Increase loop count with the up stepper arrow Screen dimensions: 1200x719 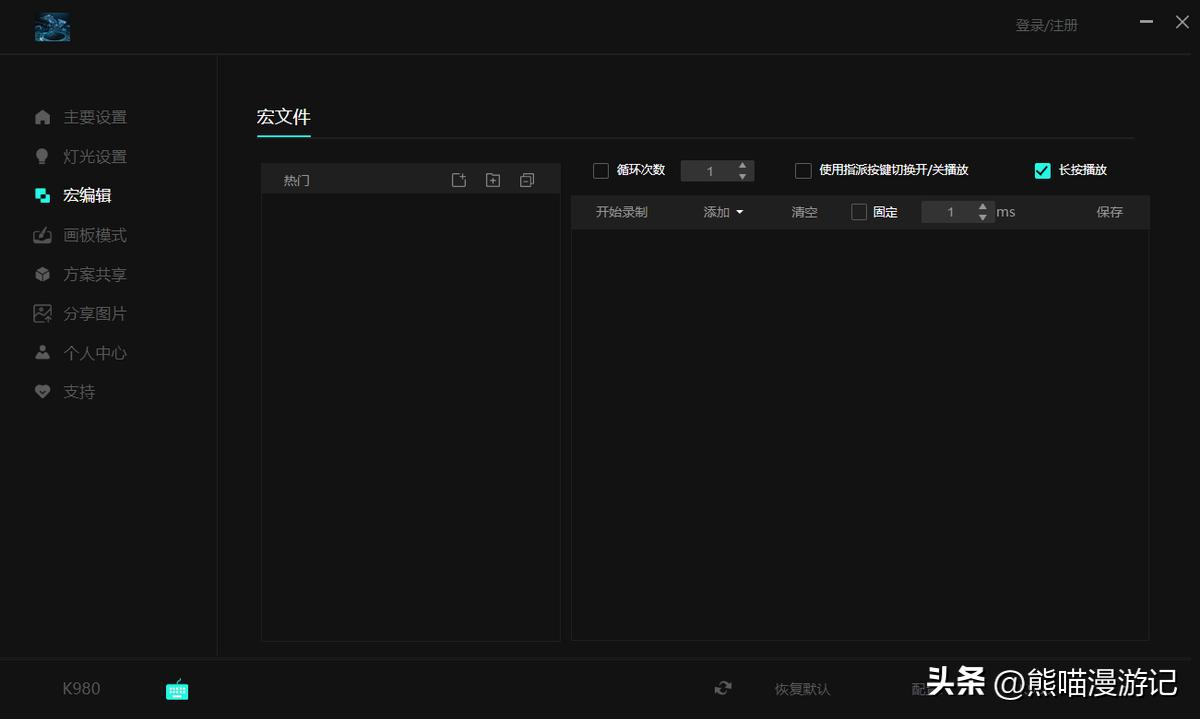pyautogui.click(x=742, y=165)
